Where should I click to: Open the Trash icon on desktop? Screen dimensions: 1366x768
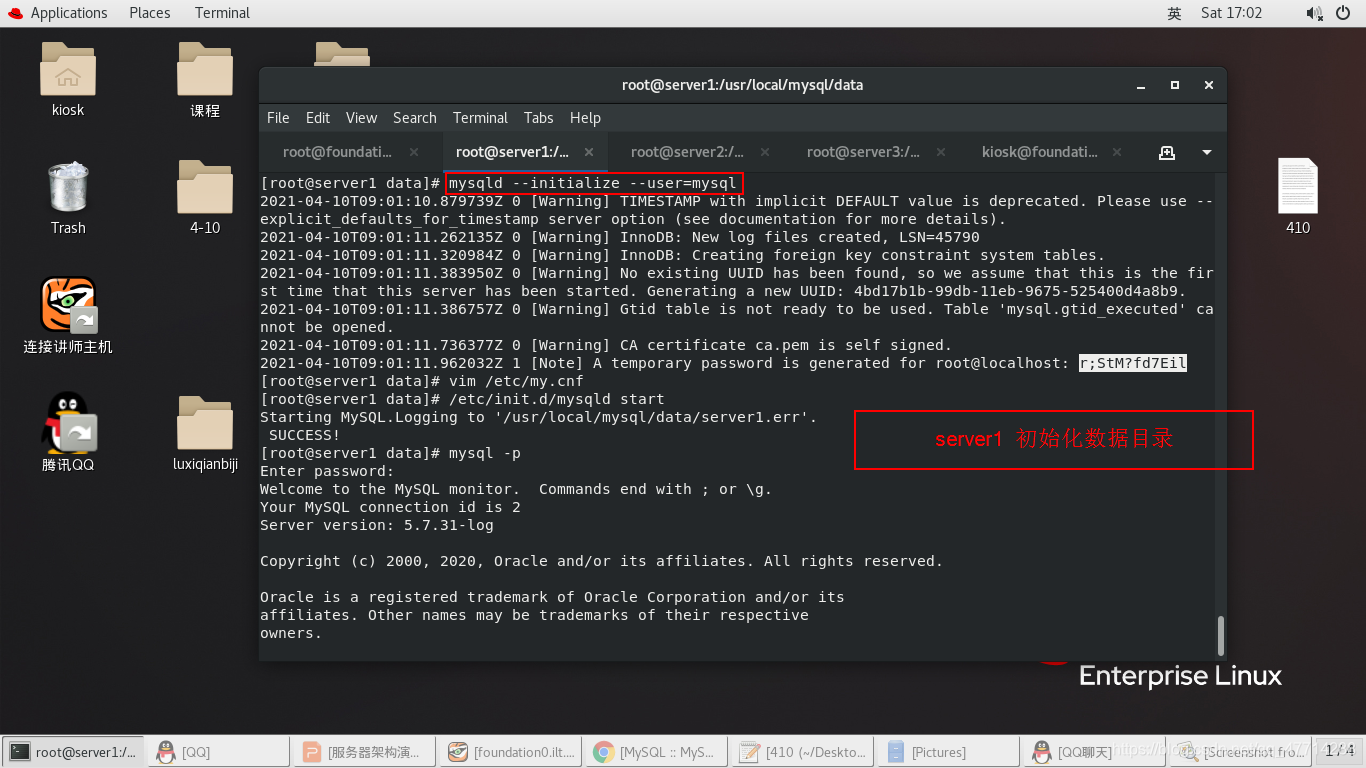pyautogui.click(x=68, y=187)
